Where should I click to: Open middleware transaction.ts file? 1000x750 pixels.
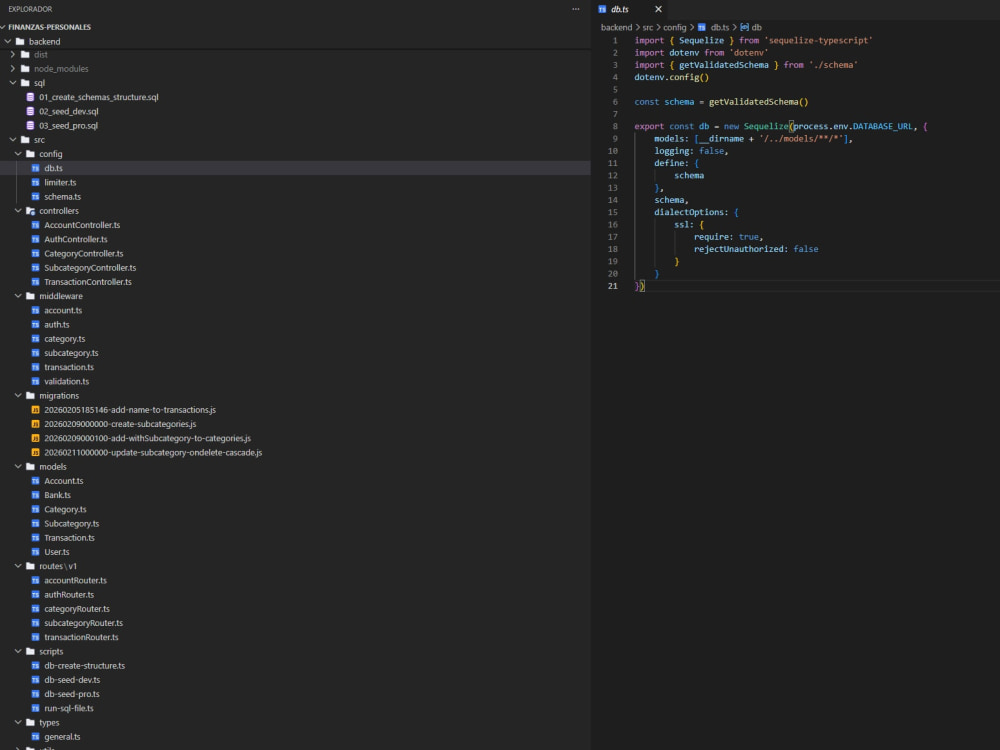click(x=69, y=367)
